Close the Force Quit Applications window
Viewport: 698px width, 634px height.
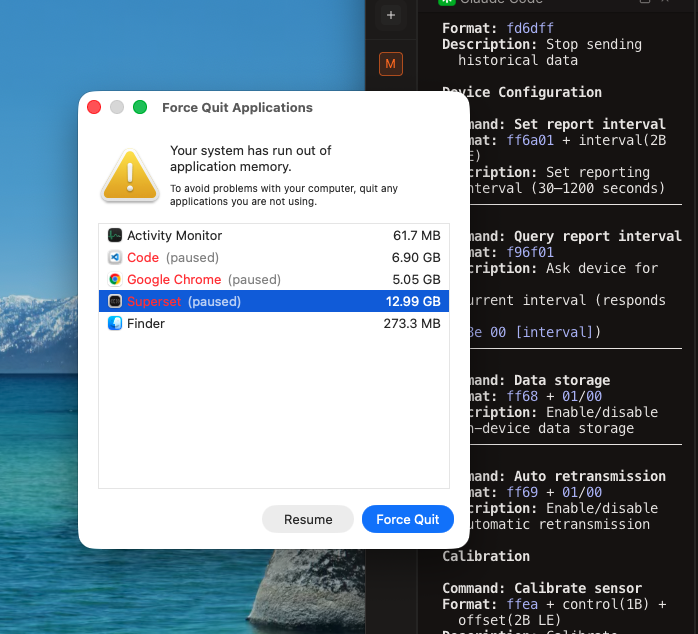pyautogui.click(x=94, y=107)
